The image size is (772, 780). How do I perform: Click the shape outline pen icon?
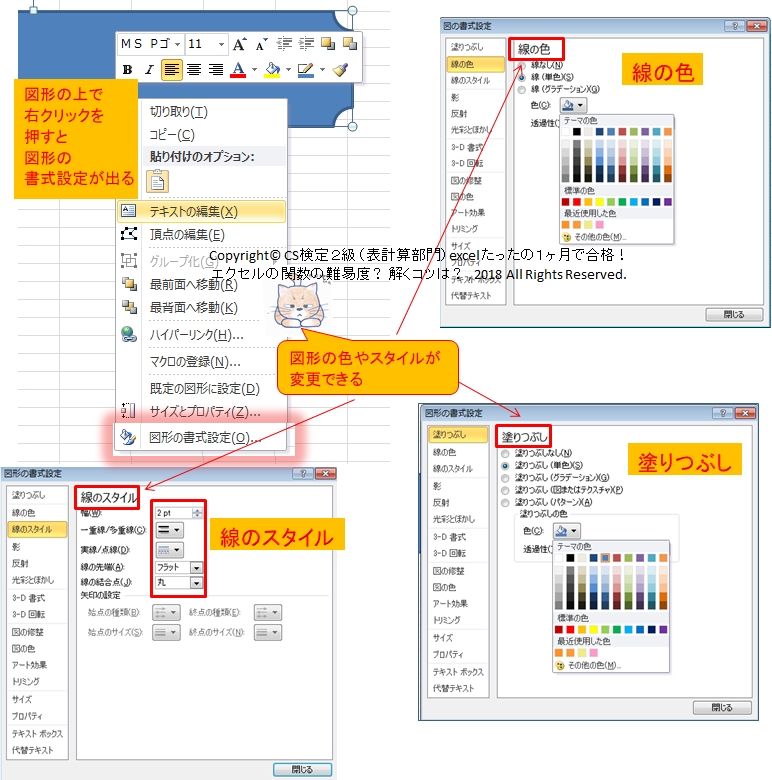(x=305, y=70)
